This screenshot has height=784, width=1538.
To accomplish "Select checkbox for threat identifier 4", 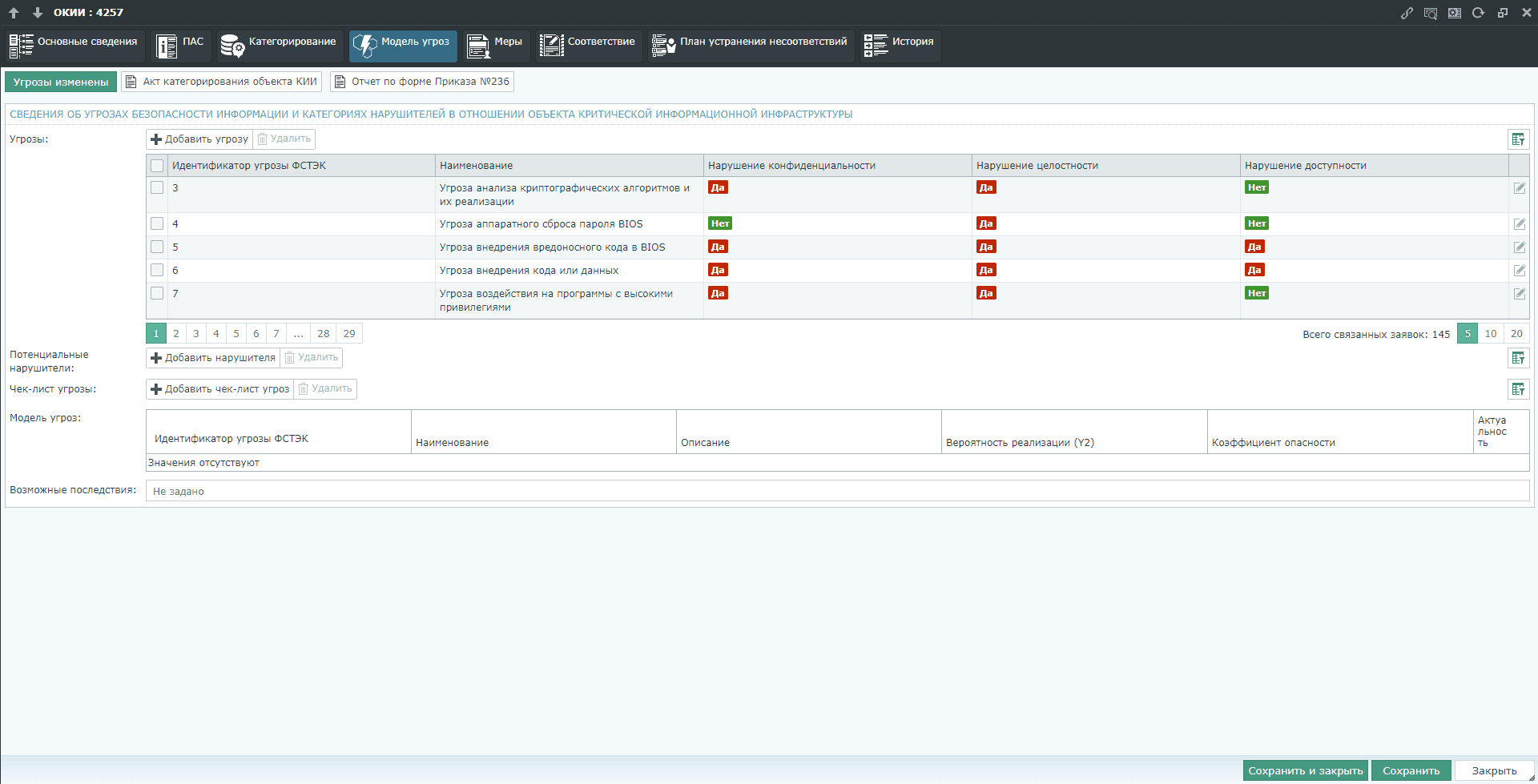I will click(x=157, y=224).
